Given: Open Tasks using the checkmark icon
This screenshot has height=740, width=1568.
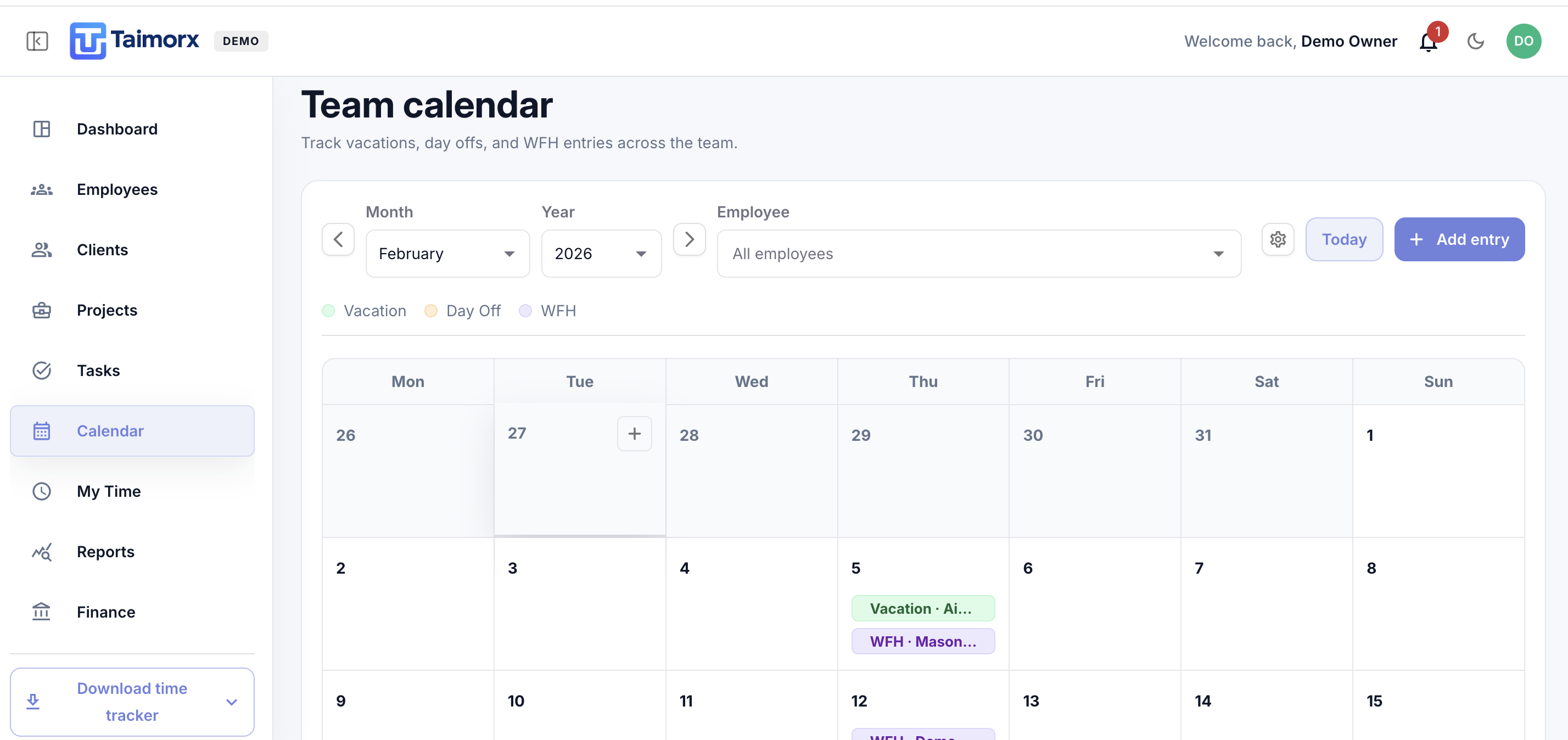Looking at the screenshot, I should click(x=41, y=370).
